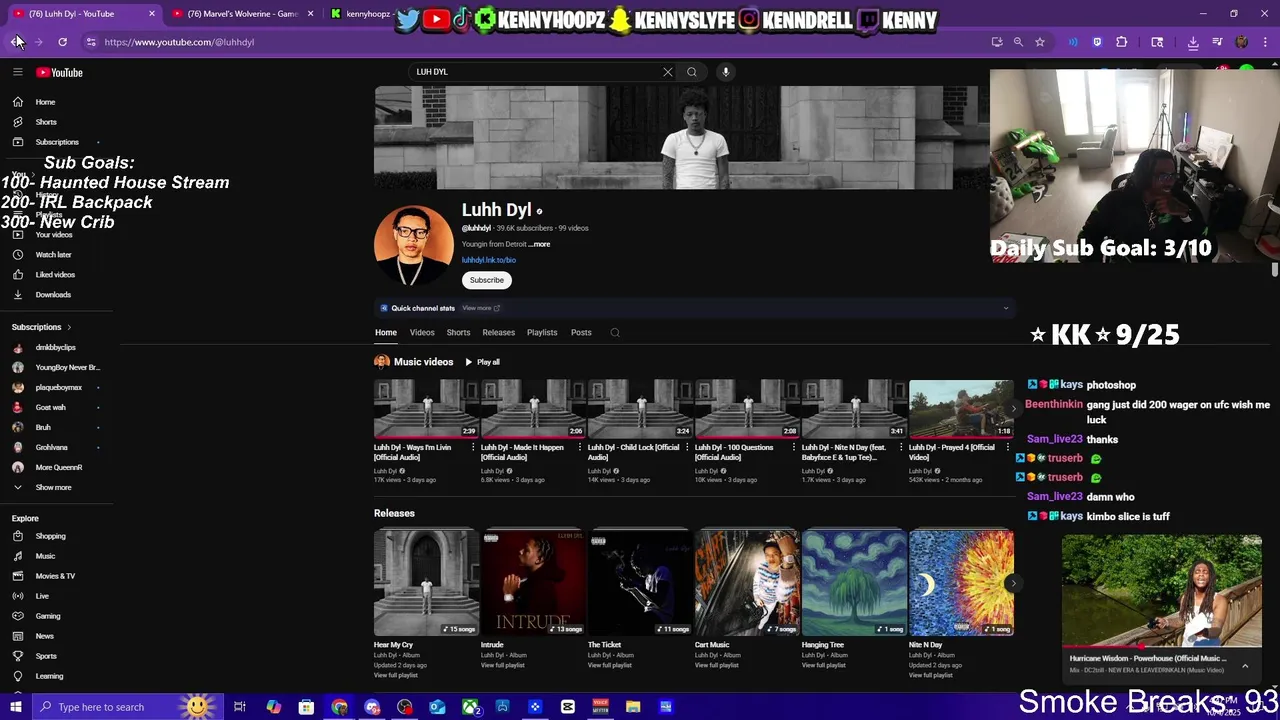Collapse the mini player chevron

tap(1245, 665)
